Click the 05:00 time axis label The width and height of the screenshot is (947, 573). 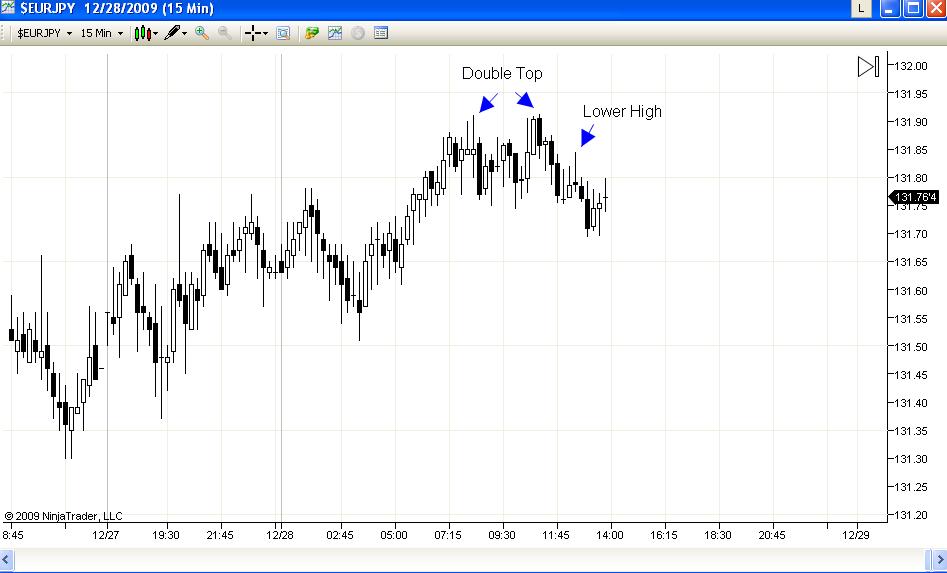394,535
